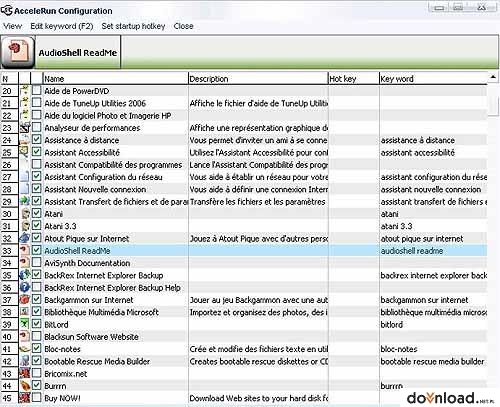The height and width of the screenshot is (407, 500).
Task: Click the Backgammon sur Internet row icon
Action: click(x=25, y=299)
